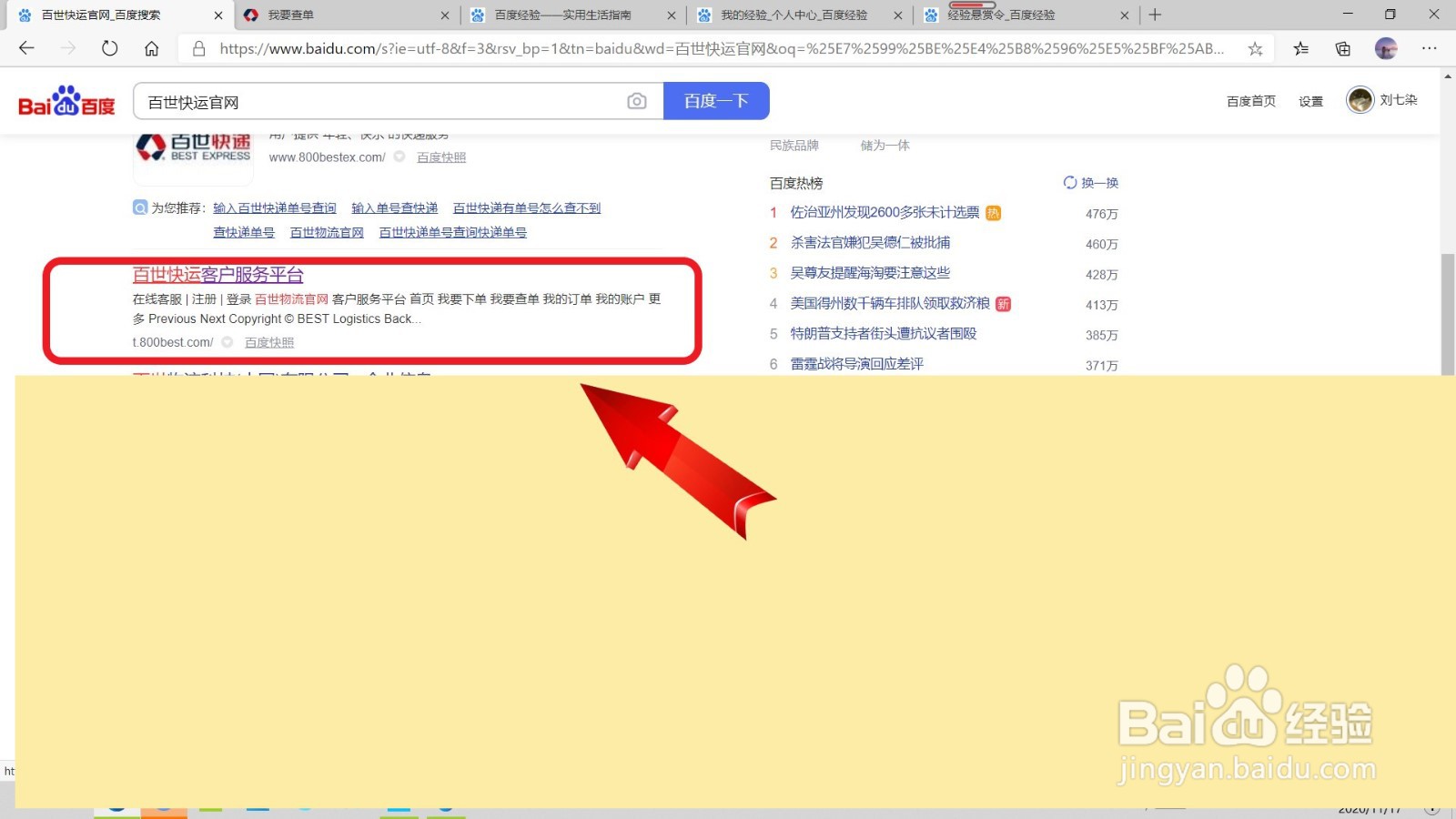Viewport: 1456px width, 819px height.
Task: Close the 百度经验——实用生活指南 tab
Action: pos(672,15)
